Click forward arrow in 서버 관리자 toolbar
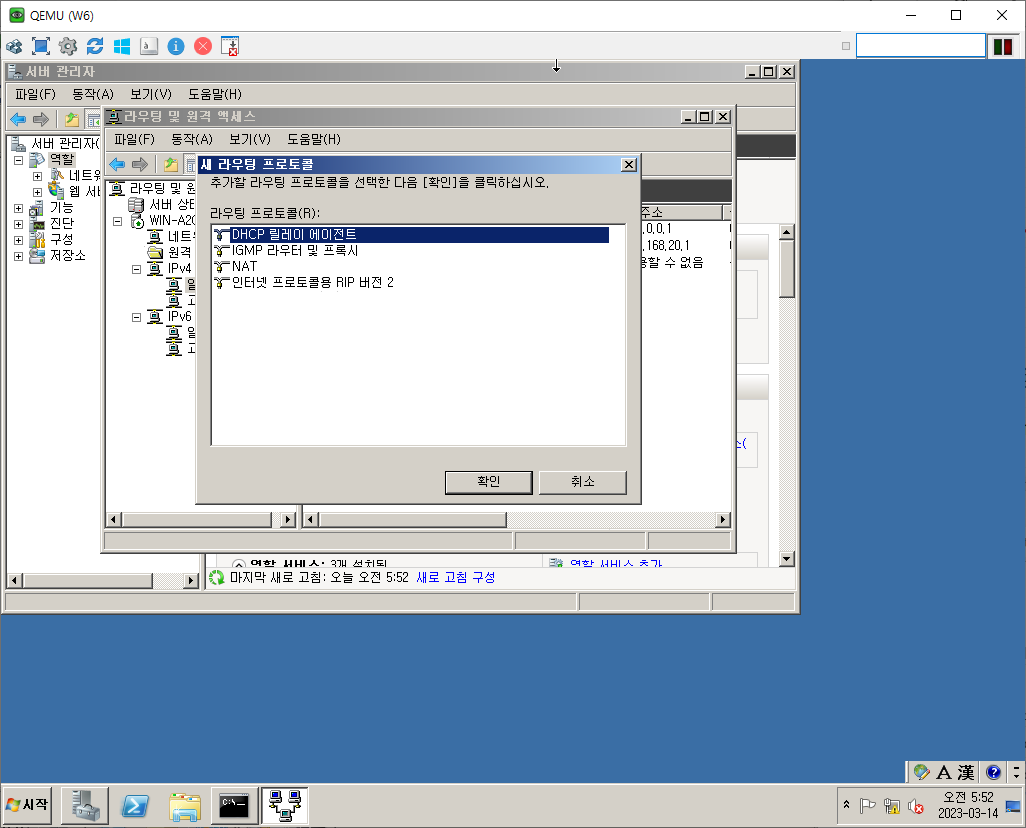This screenshot has width=1026, height=828. (x=41, y=119)
